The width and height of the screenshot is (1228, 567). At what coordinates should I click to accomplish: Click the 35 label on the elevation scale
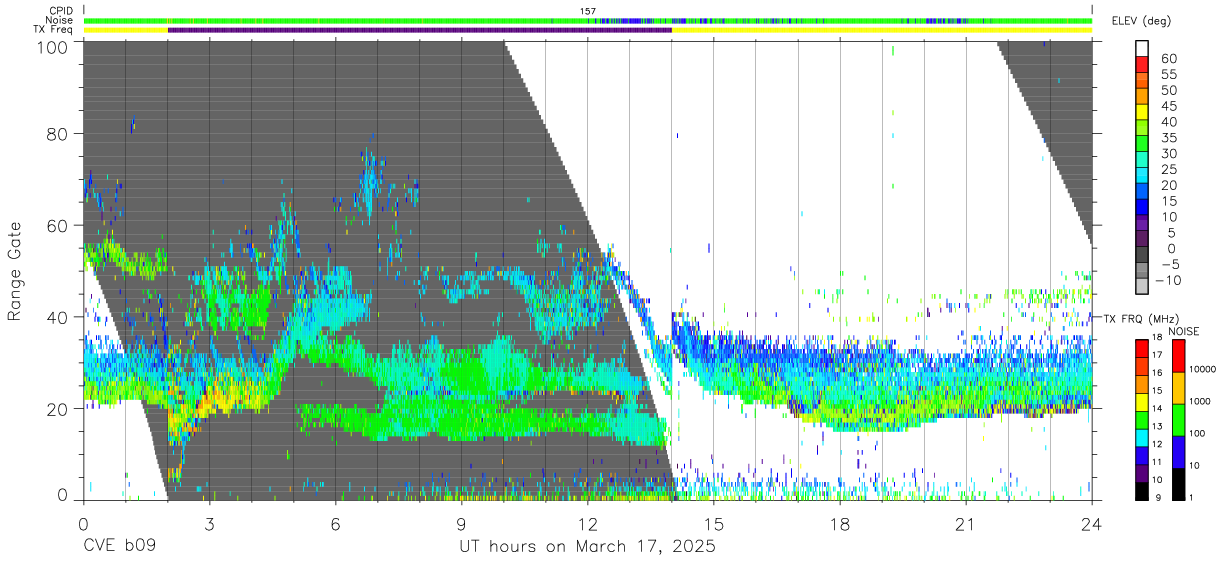[1167, 138]
